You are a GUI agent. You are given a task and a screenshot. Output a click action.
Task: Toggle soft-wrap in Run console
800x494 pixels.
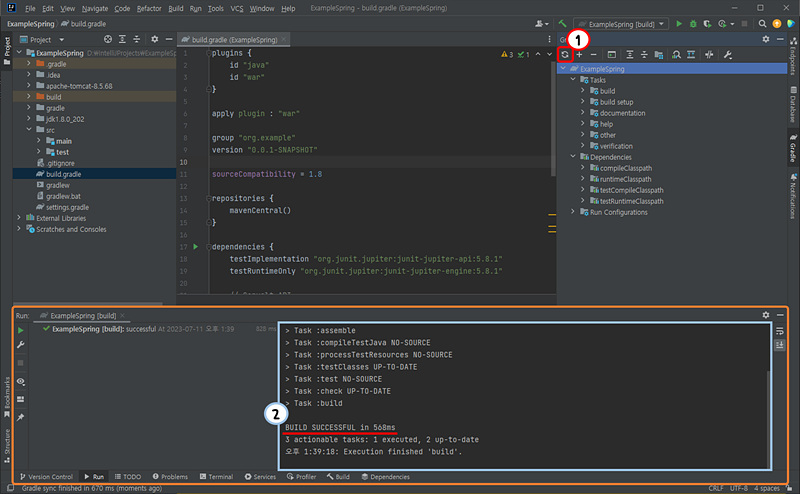(x=780, y=331)
